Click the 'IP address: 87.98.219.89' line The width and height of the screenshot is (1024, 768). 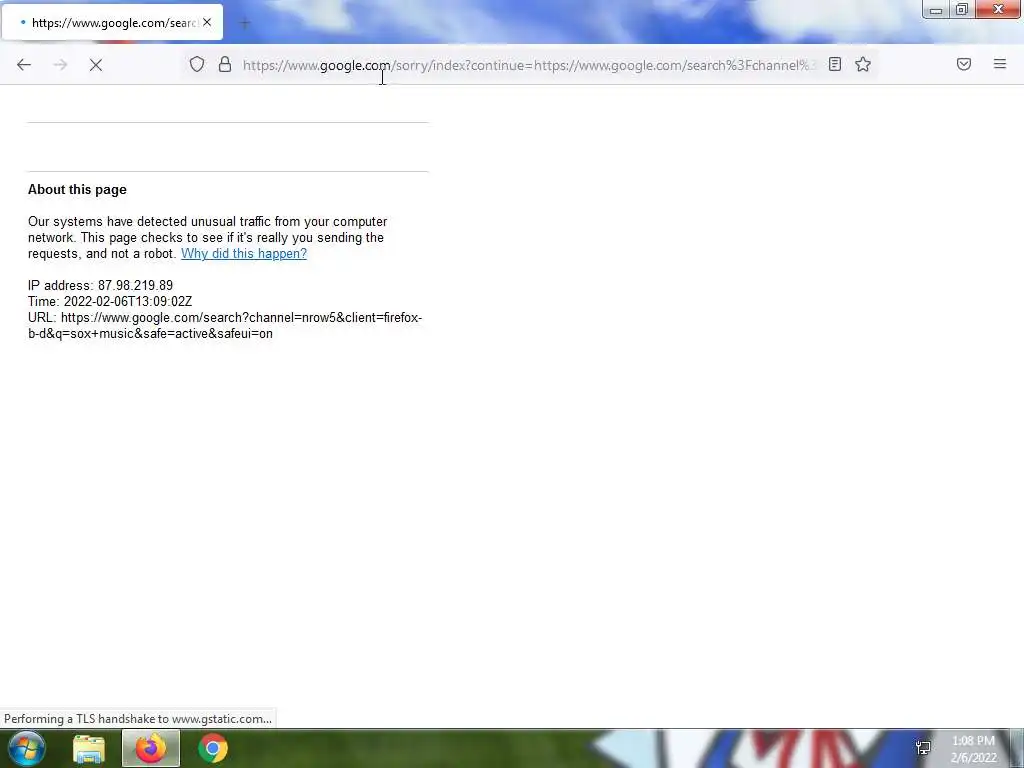(x=101, y=285)
